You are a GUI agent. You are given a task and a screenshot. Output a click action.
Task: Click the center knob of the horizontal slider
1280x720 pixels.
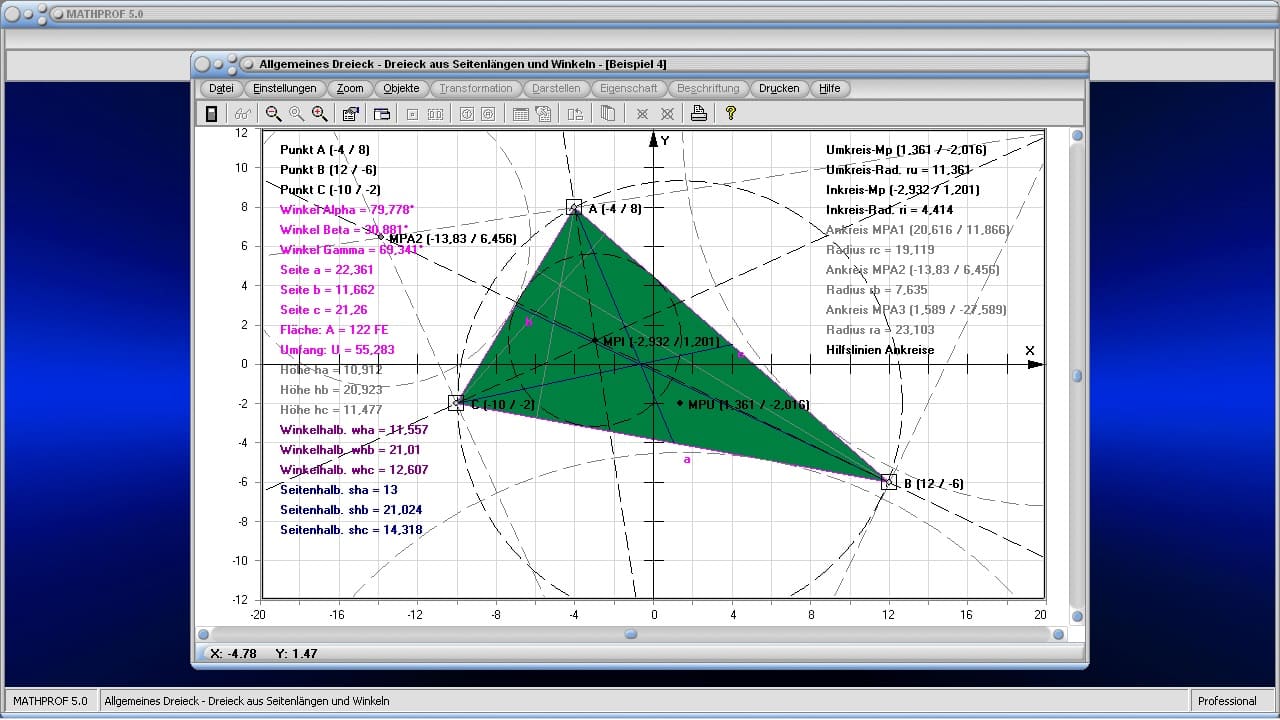[x=631, y=634]
